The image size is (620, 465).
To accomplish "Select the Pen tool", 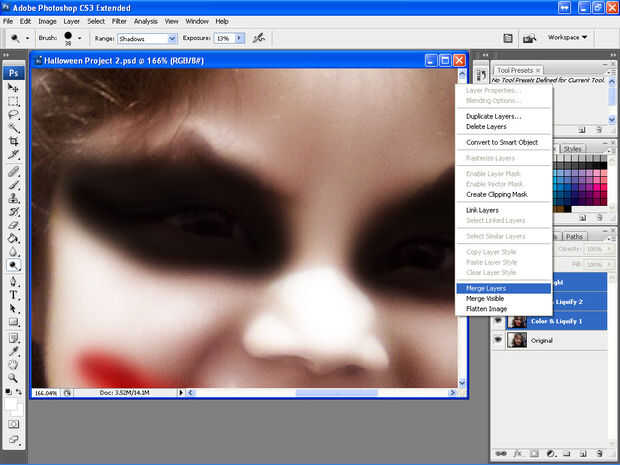I will click(13, 282).
